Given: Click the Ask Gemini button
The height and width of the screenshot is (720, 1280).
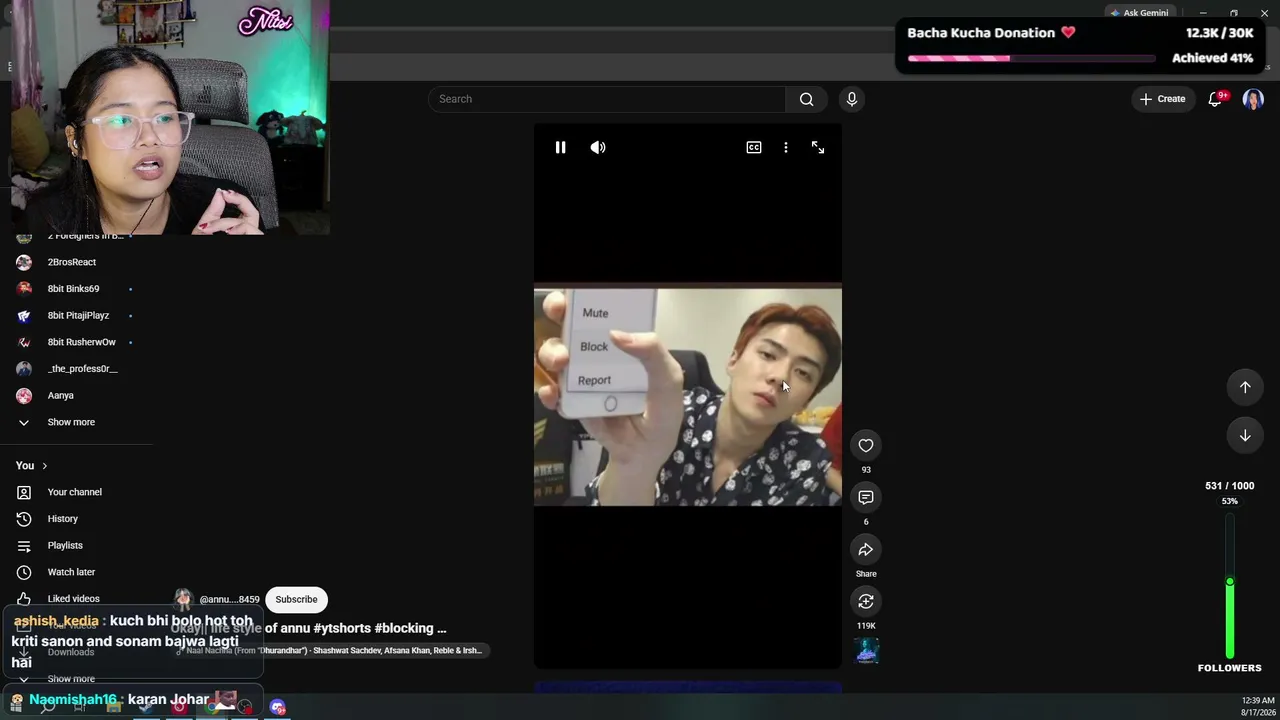Looking at the screenshot, I should 1139,13.
